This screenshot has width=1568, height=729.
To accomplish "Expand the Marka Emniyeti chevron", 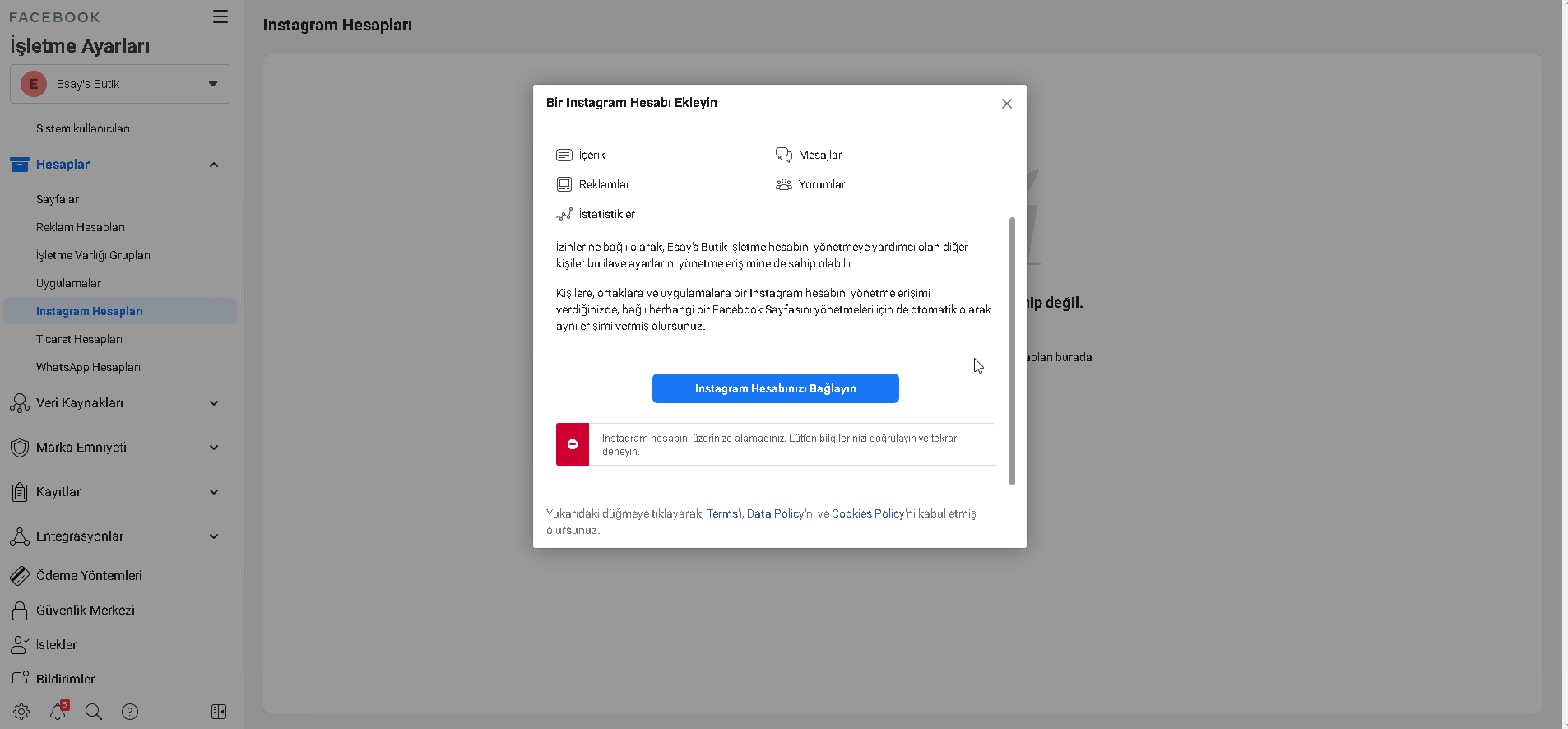I will pos(214,448).
